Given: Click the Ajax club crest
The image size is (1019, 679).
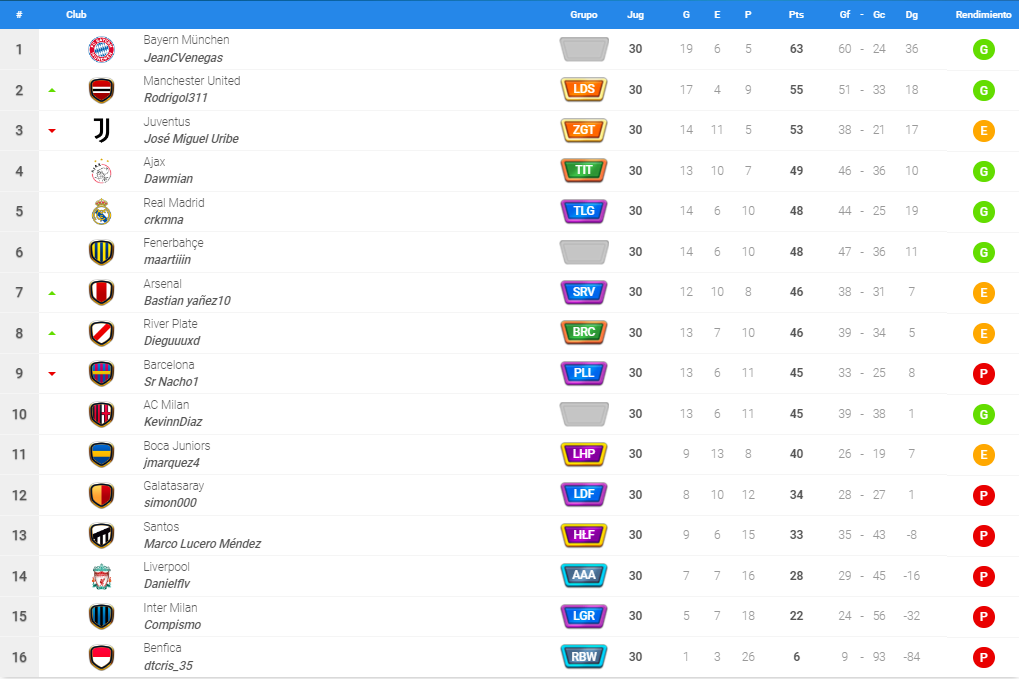Looking at the screenshot, I should click(x=101, y=172).
